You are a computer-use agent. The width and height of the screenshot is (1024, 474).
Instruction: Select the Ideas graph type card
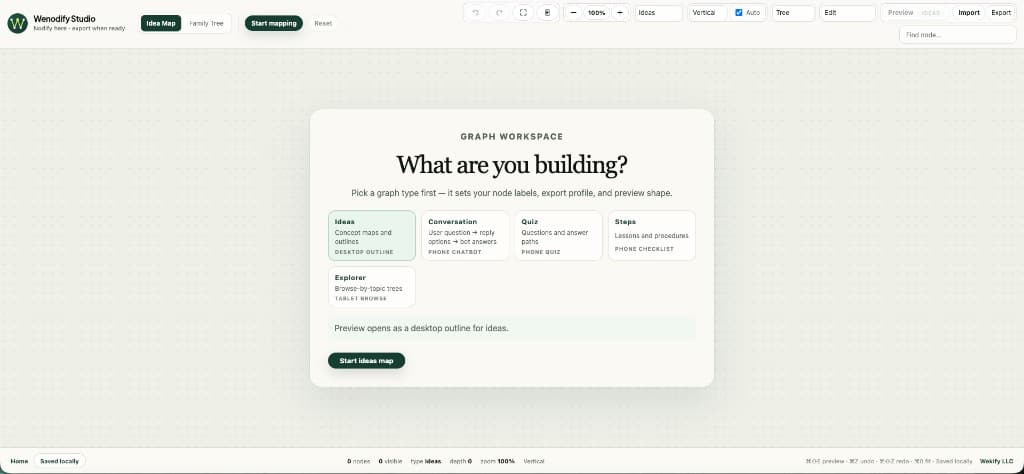(372, 236)
